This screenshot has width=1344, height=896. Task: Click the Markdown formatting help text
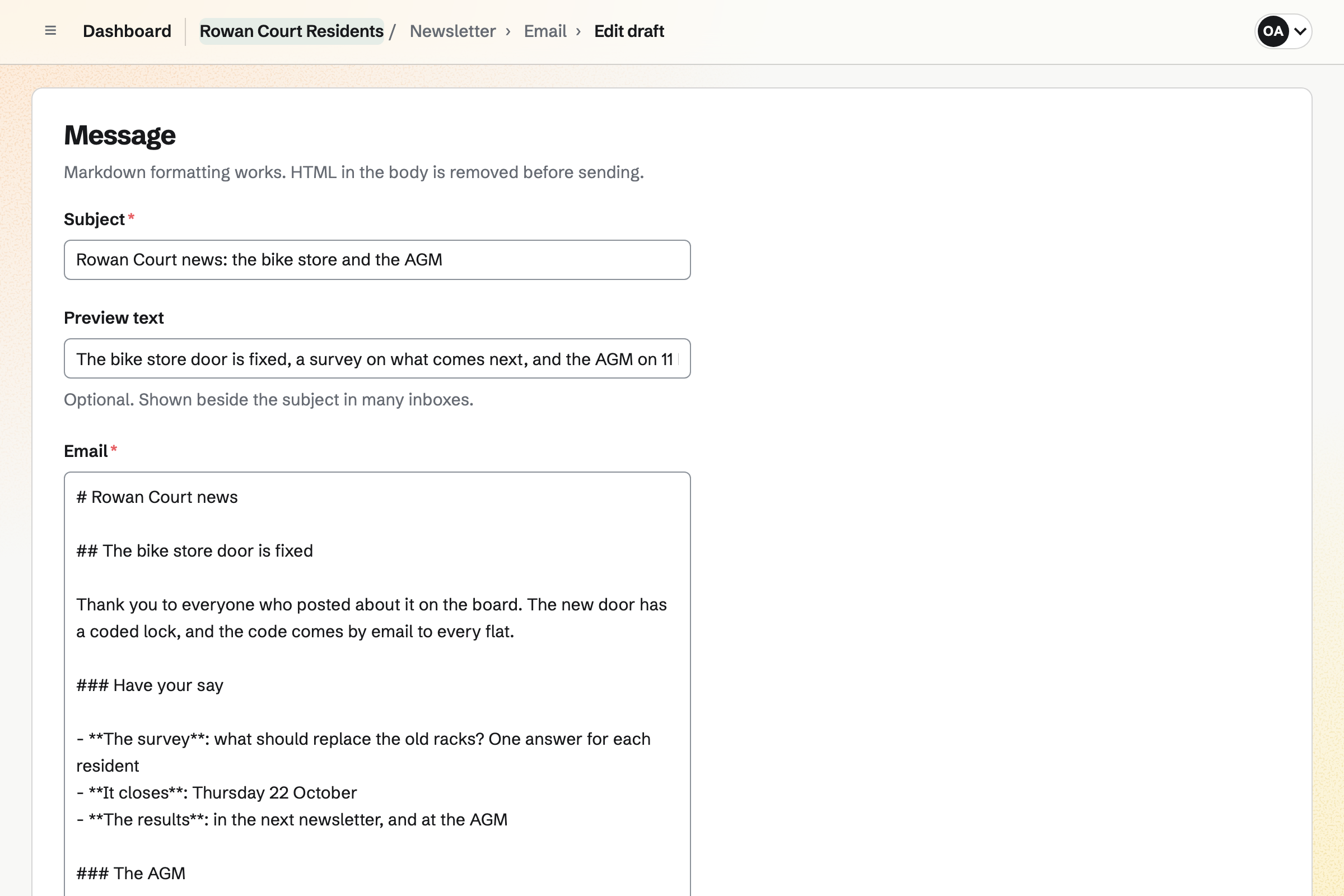354,172
